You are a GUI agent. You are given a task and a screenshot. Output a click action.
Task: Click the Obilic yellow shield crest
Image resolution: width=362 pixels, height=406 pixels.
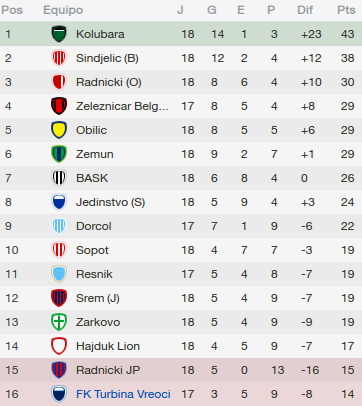pyautogui.click(x=59, y=130)
